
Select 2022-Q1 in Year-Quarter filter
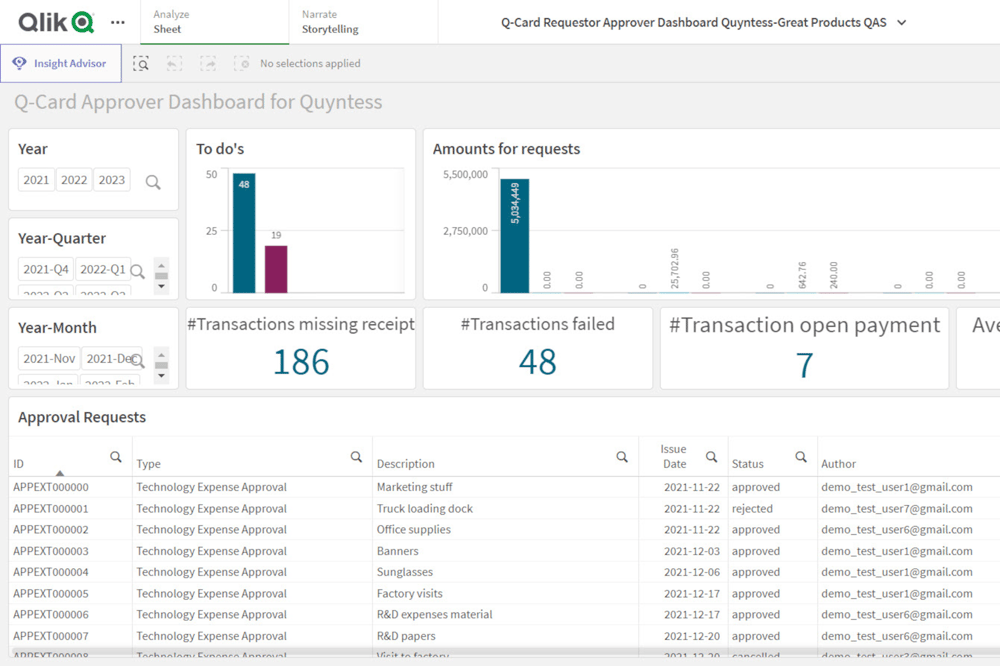103,269
